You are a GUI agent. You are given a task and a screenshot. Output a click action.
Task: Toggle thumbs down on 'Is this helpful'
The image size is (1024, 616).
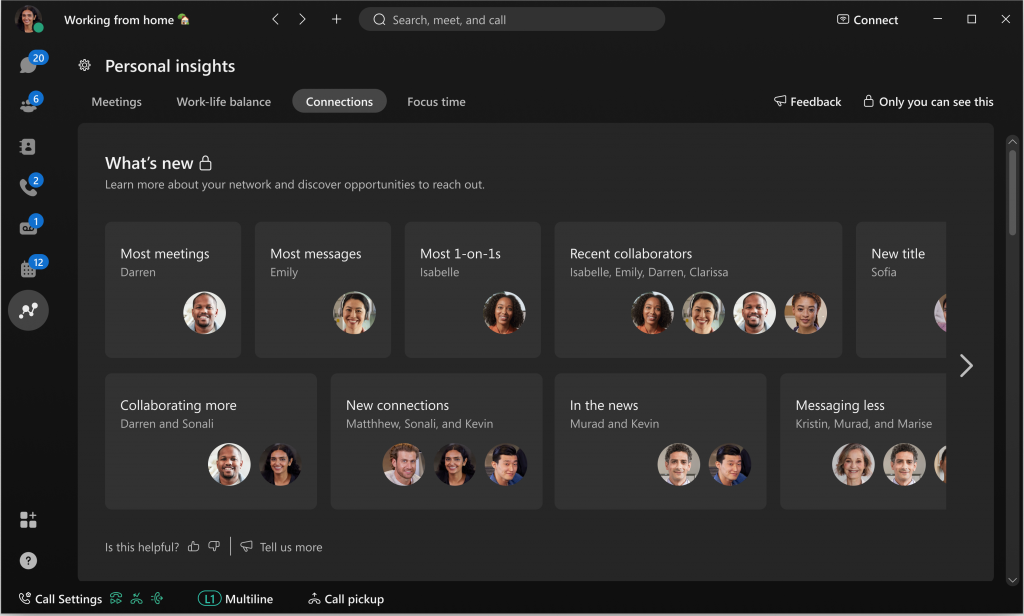pos(213,547)
